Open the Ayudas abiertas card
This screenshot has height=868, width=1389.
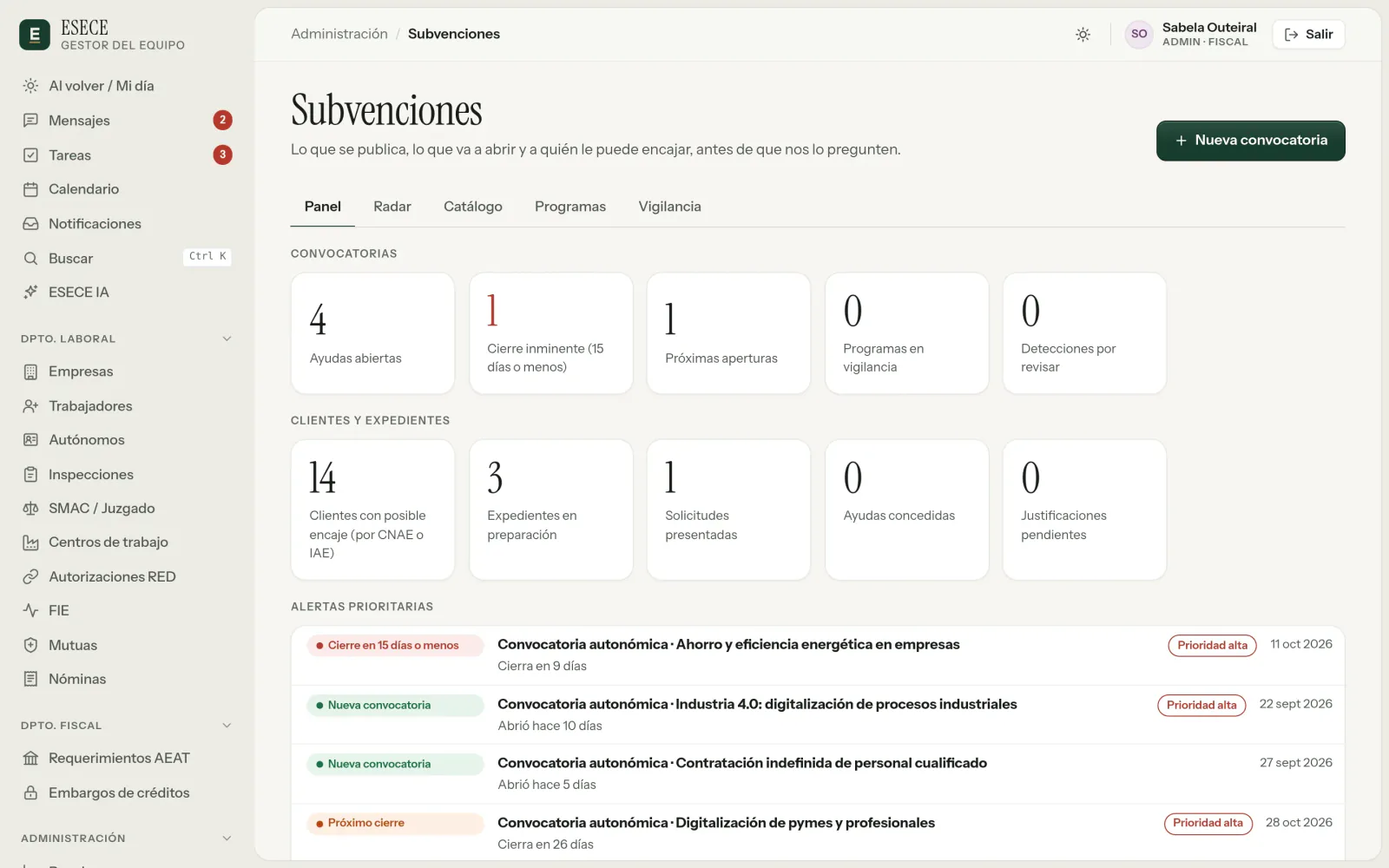[372, 333]
